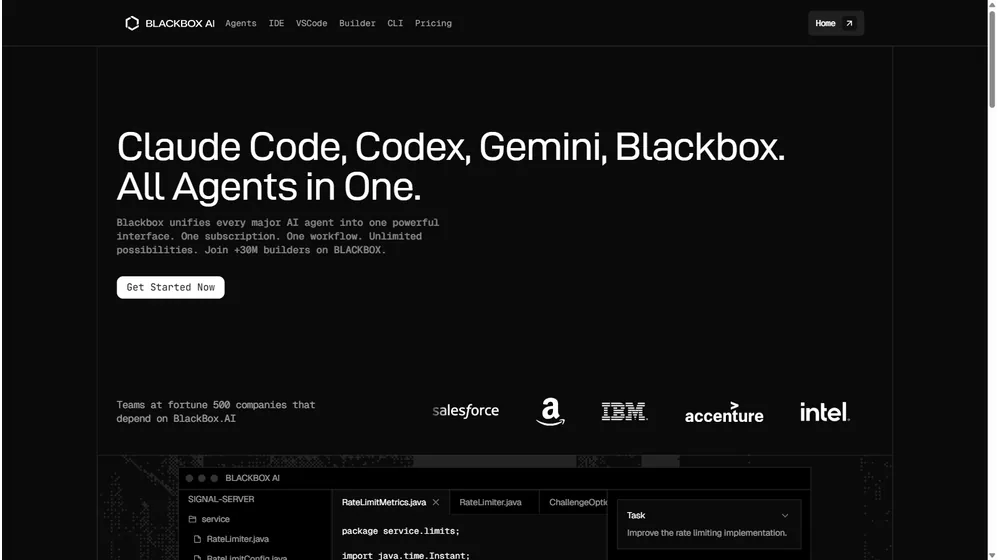The height and width of the screenshot is (560, 1000).
Task: Open RateLimiter.java in the file tree
Action: 237,539
